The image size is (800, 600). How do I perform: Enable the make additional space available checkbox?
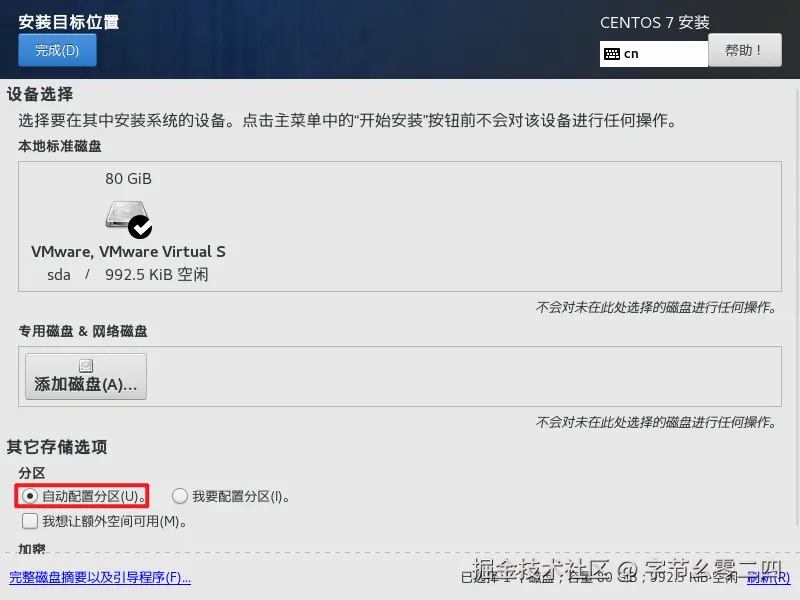(x=30, y=521)
